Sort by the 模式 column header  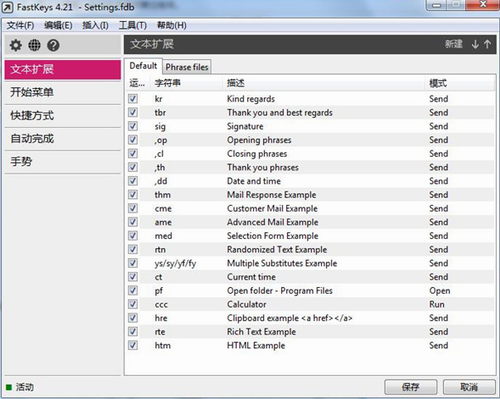point(461,83)
